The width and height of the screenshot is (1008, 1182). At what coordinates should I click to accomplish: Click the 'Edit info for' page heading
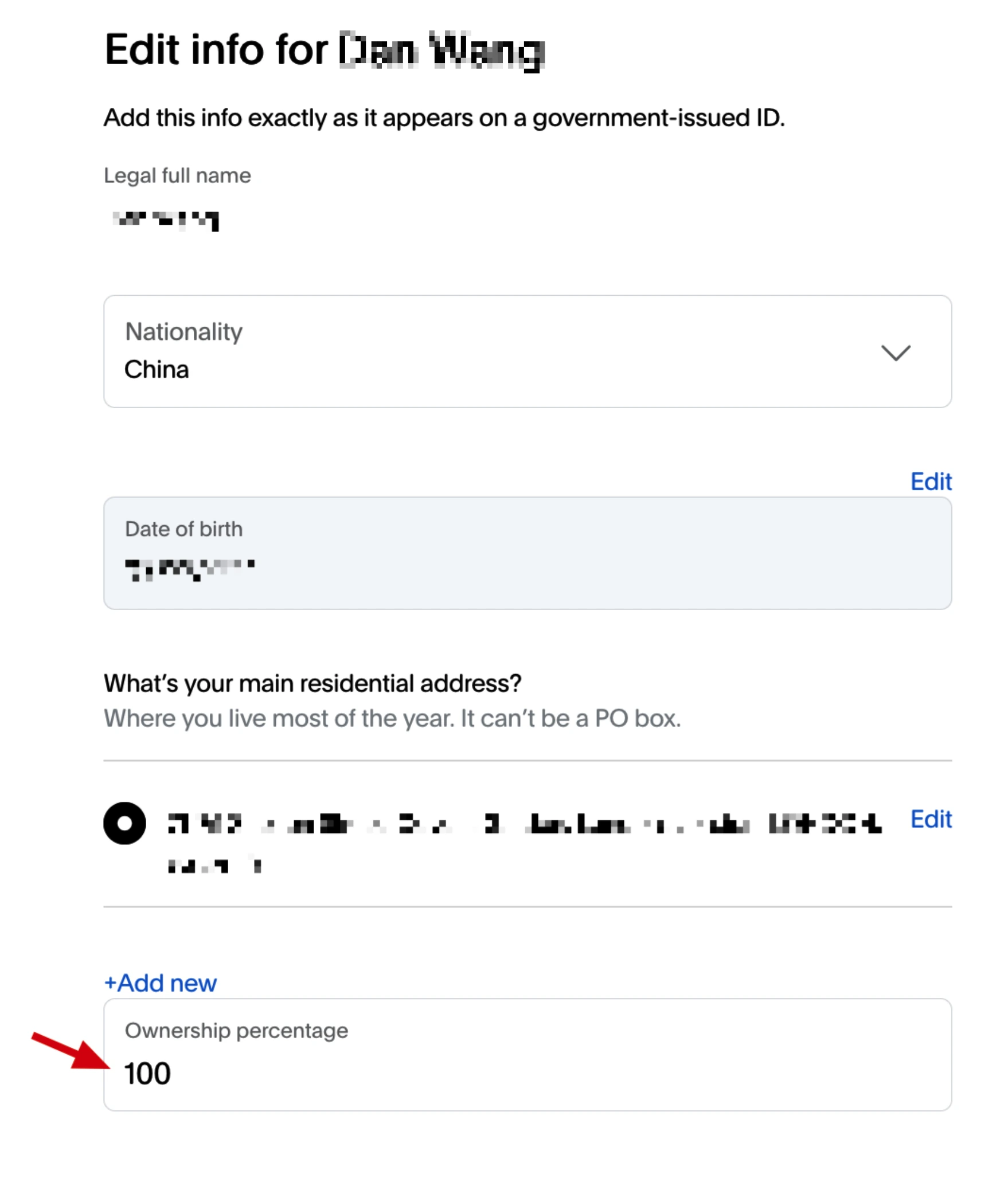tap(324, 50)
